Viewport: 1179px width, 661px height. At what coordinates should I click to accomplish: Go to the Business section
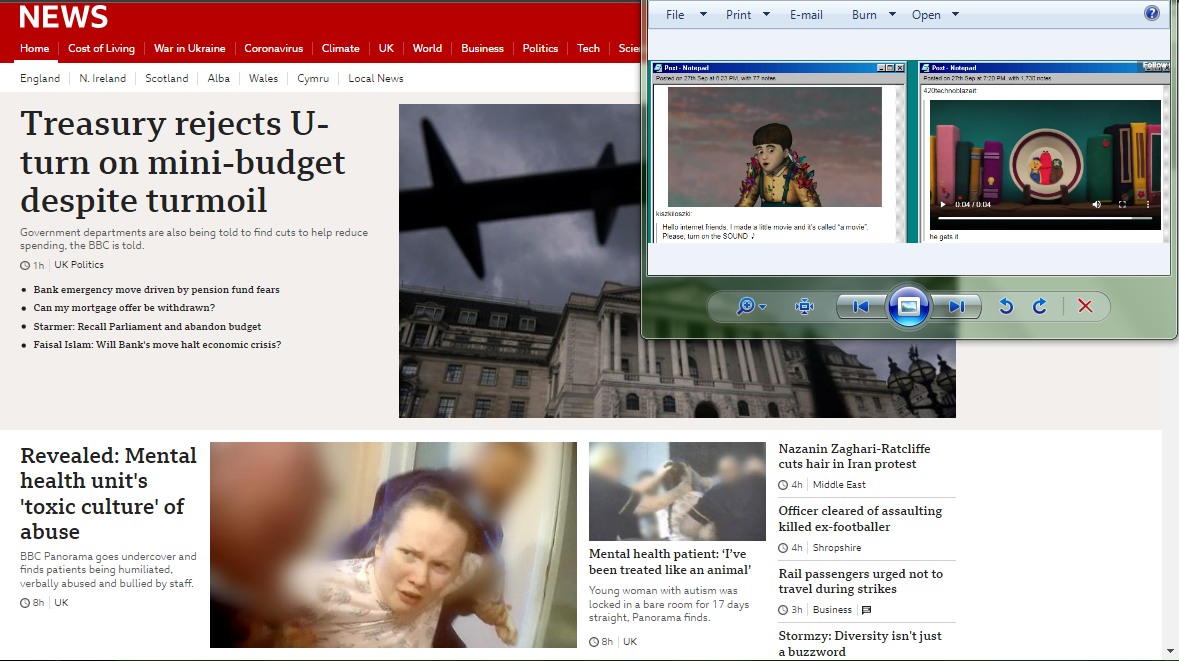pos(482,48)
